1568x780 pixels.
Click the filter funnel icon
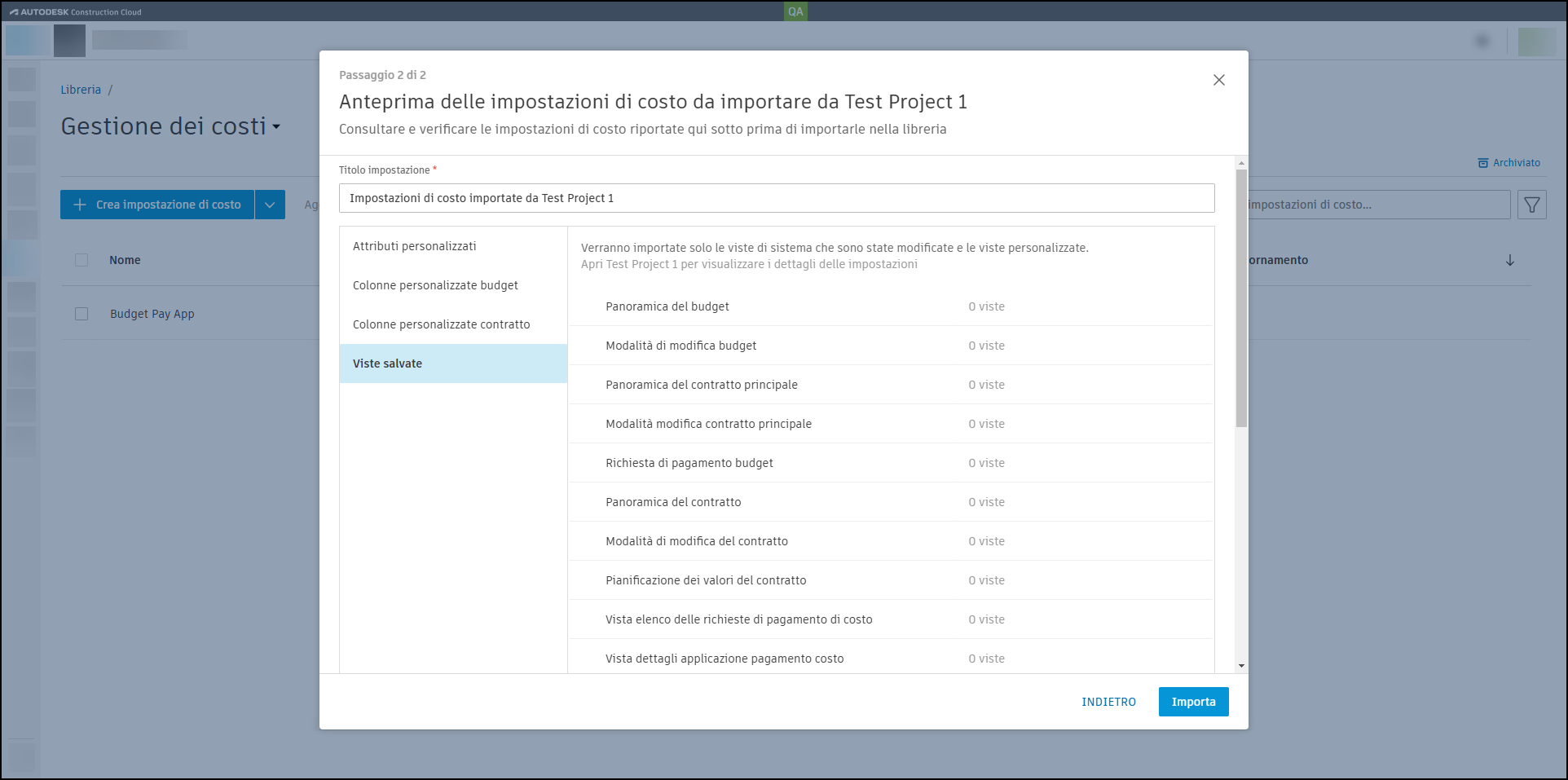(x=1532, y=205)
